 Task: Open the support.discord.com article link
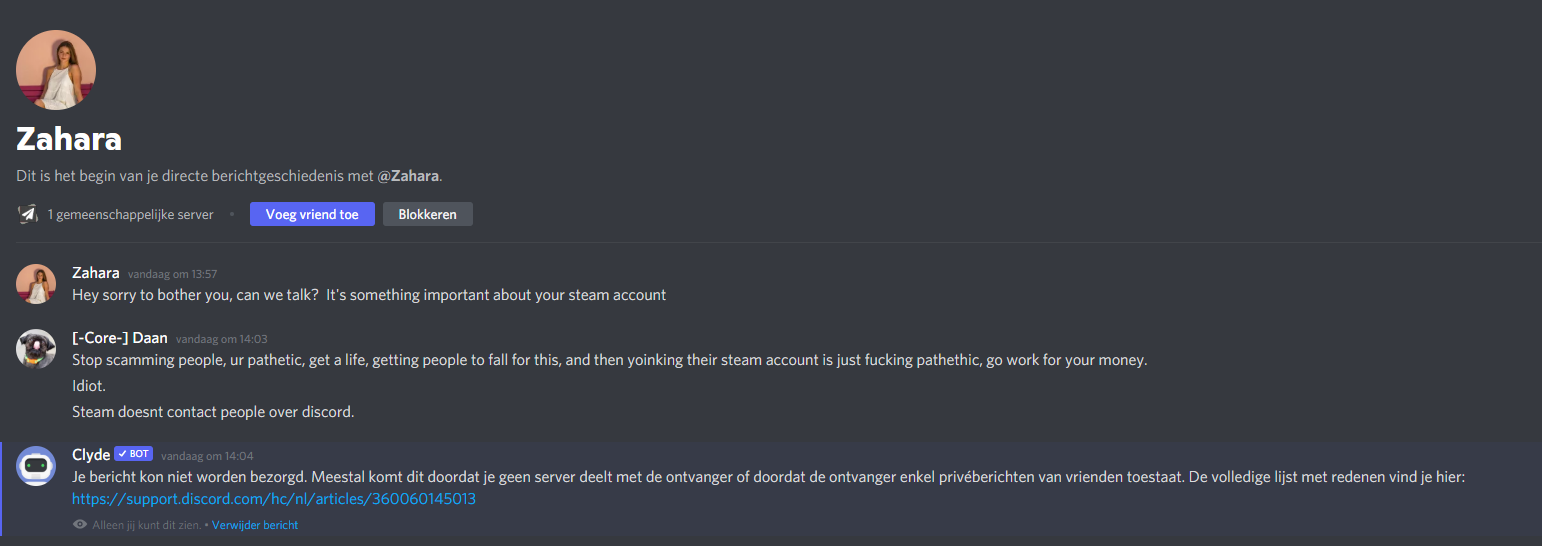pyautogui.click(x=274, y=498)
